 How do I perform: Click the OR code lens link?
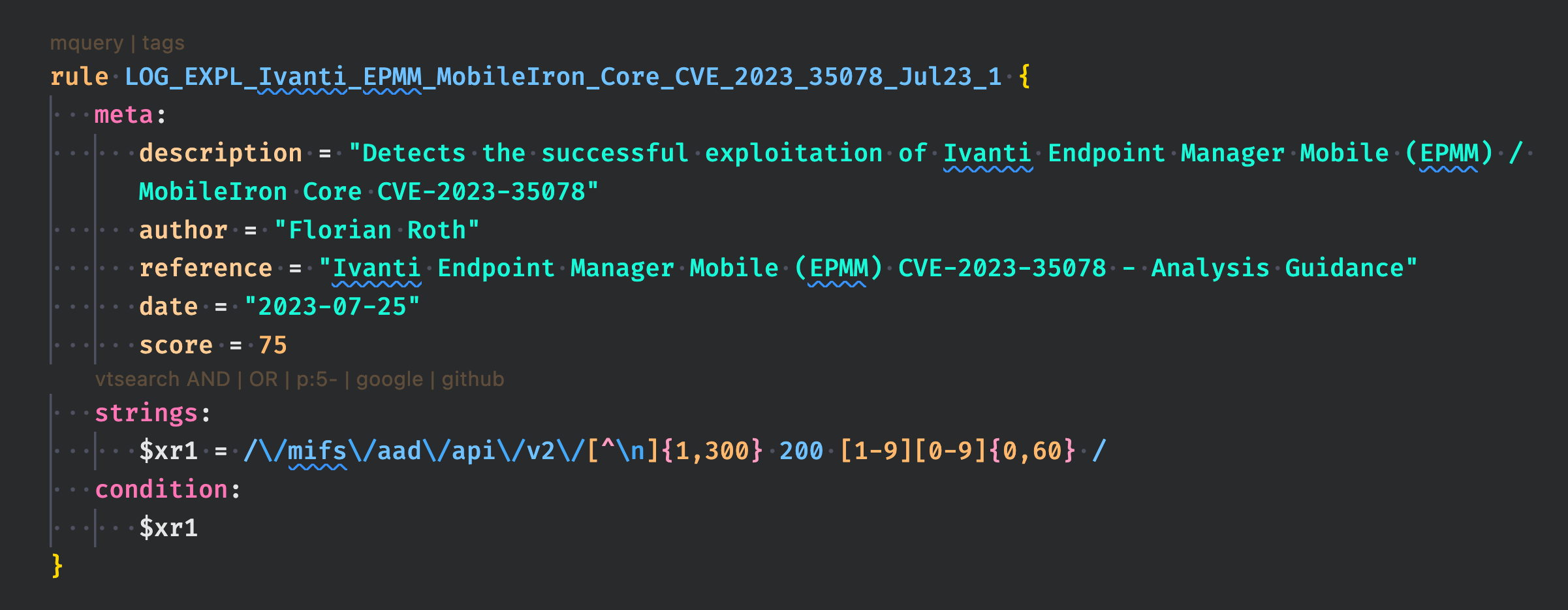pyautogui.click(x=263, y=379)
